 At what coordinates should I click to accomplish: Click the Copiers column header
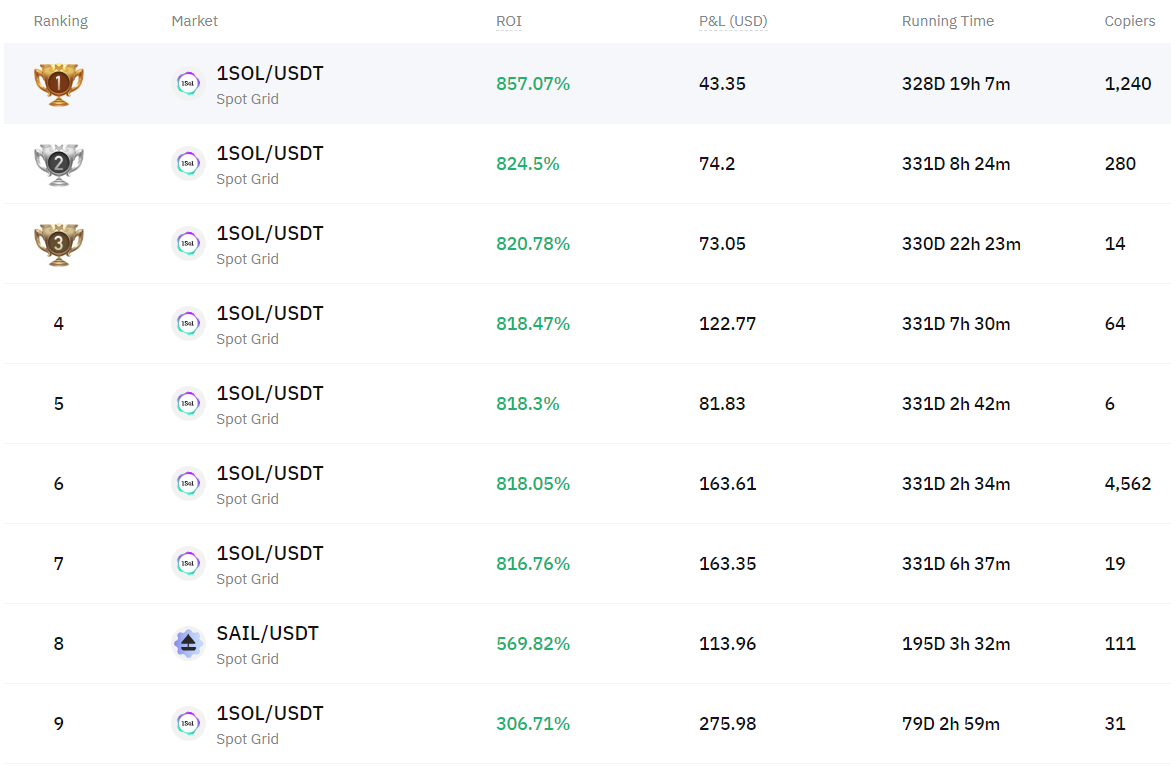pos(1129,22)
